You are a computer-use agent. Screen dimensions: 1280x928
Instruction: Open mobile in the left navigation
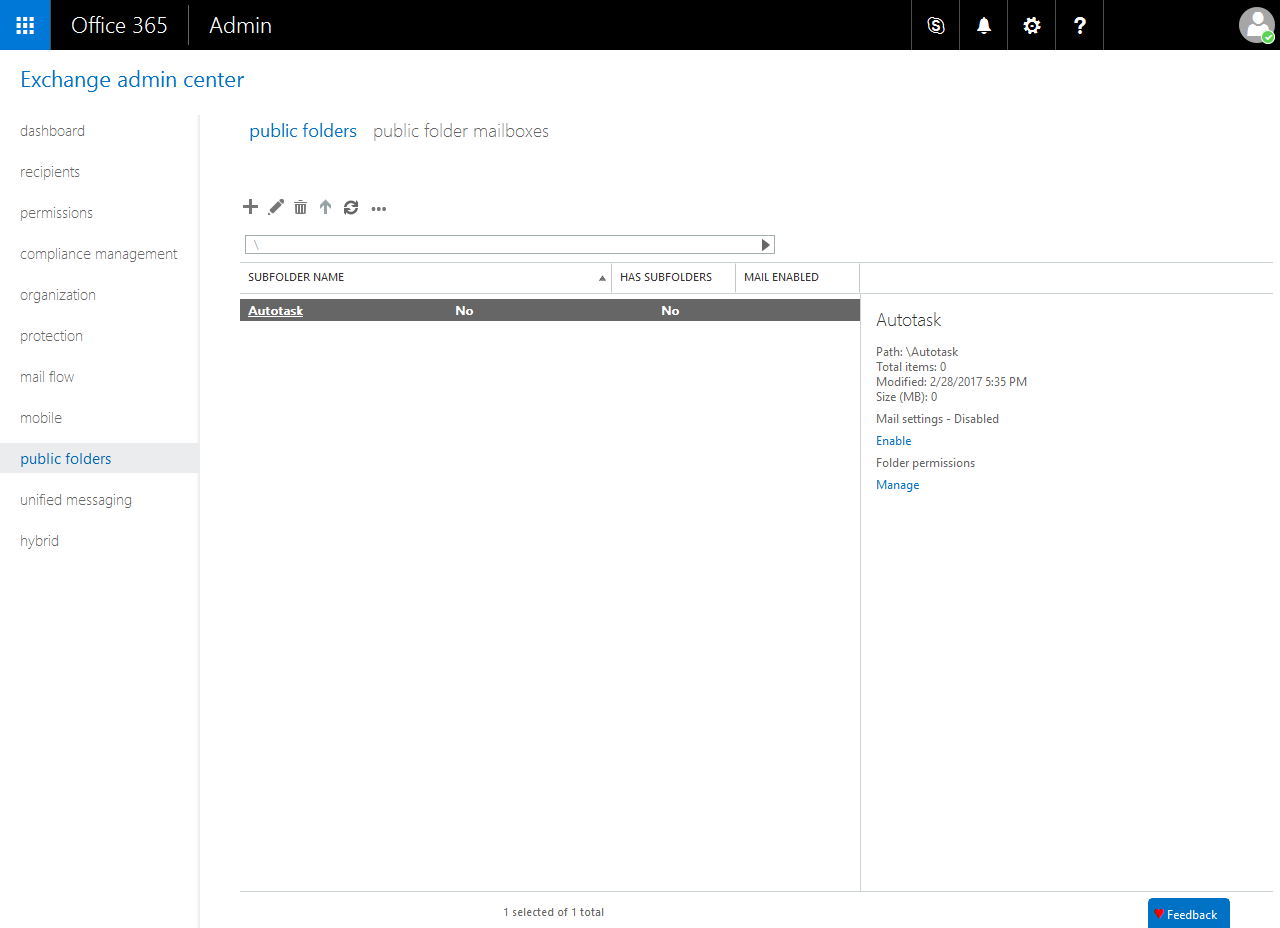click(x=41, y=418)
